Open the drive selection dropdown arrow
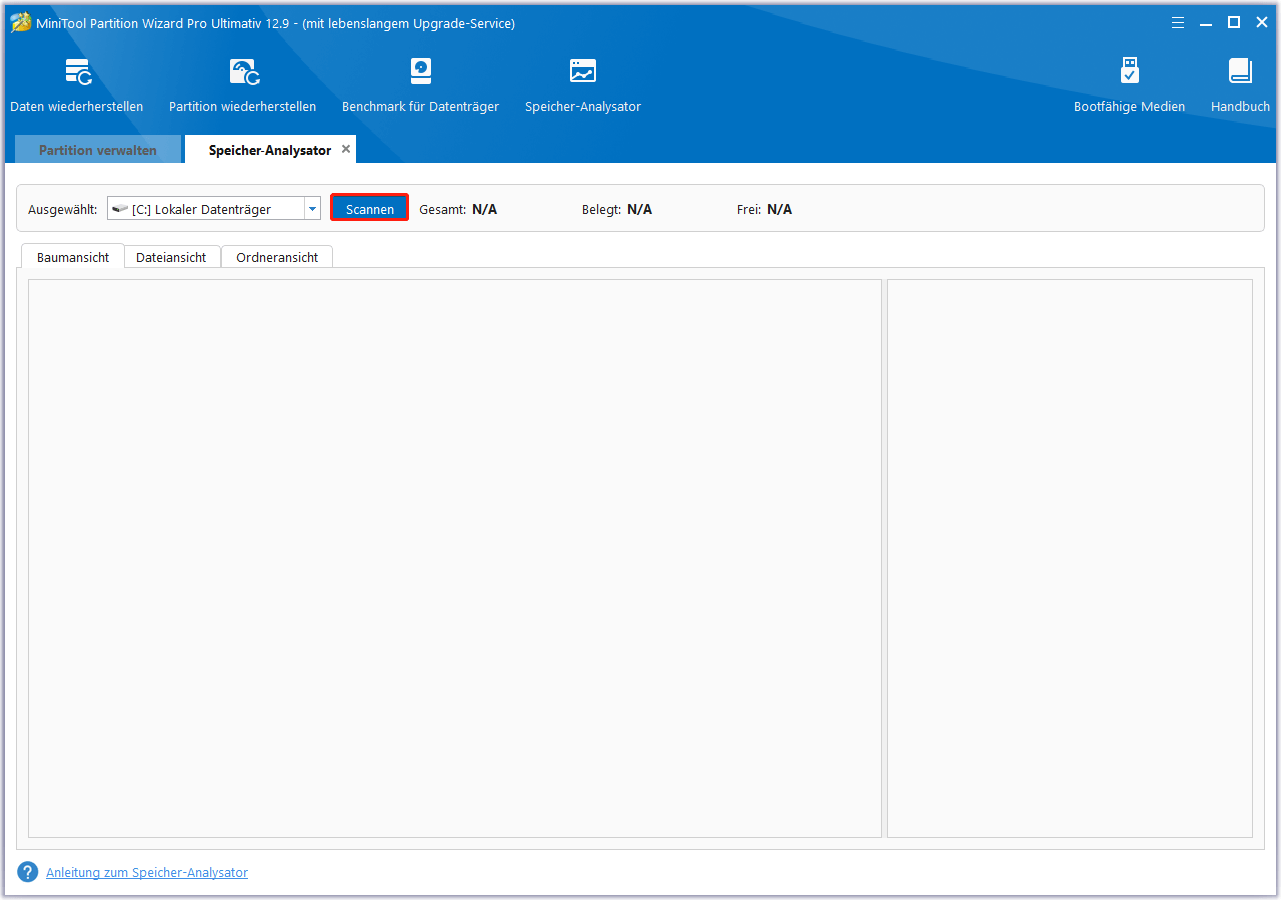Viewport: 1281px width, 900px height. [x=312, y=209]
